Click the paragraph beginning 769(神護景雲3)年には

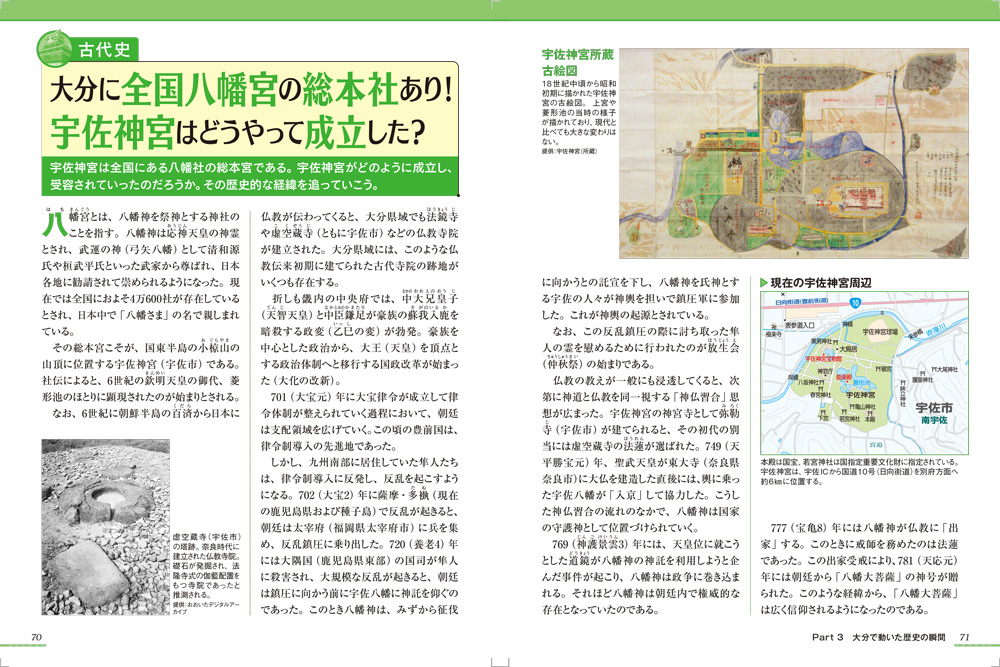[641, 576]
